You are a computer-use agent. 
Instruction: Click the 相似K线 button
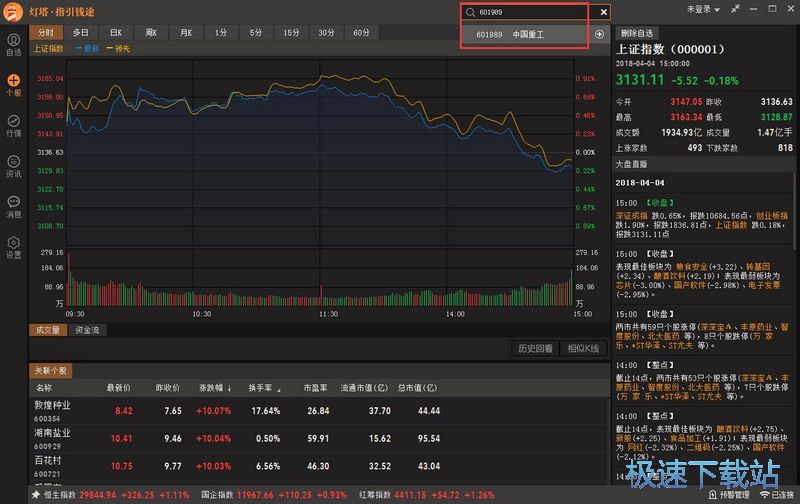583,348
